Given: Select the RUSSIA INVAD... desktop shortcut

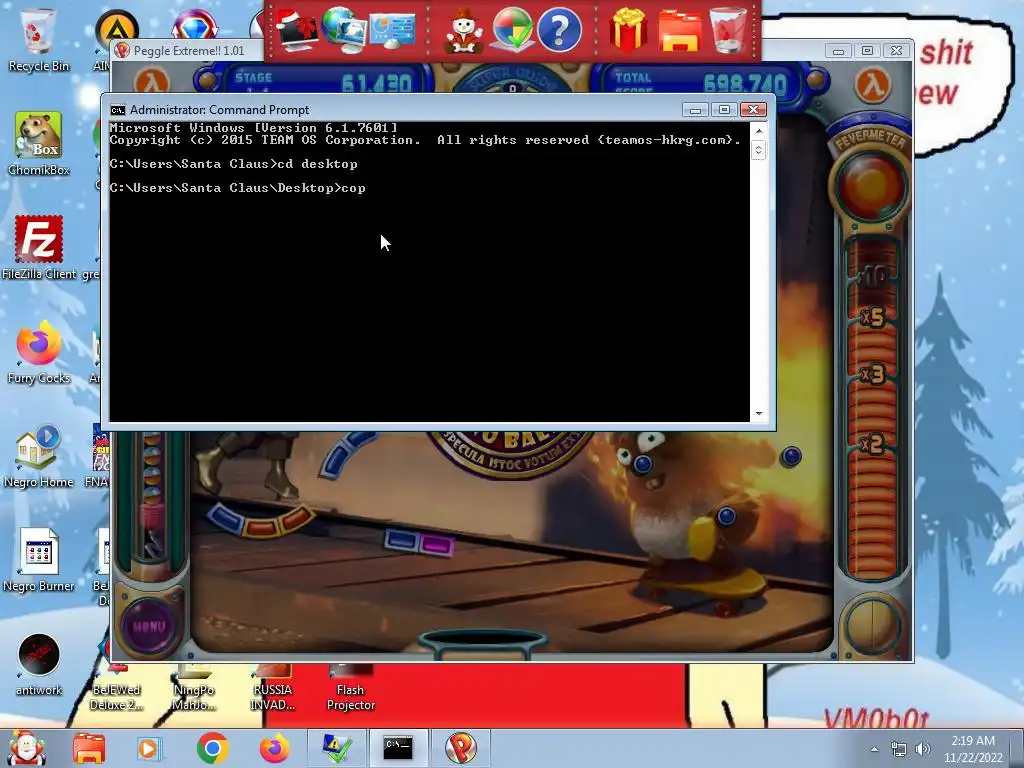Looking at the screenshot, I should (x=273, y=688).
